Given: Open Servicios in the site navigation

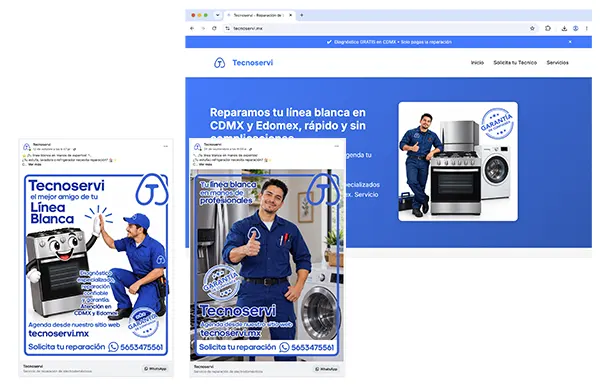Looking at the screenshot, I should [558, 62].
